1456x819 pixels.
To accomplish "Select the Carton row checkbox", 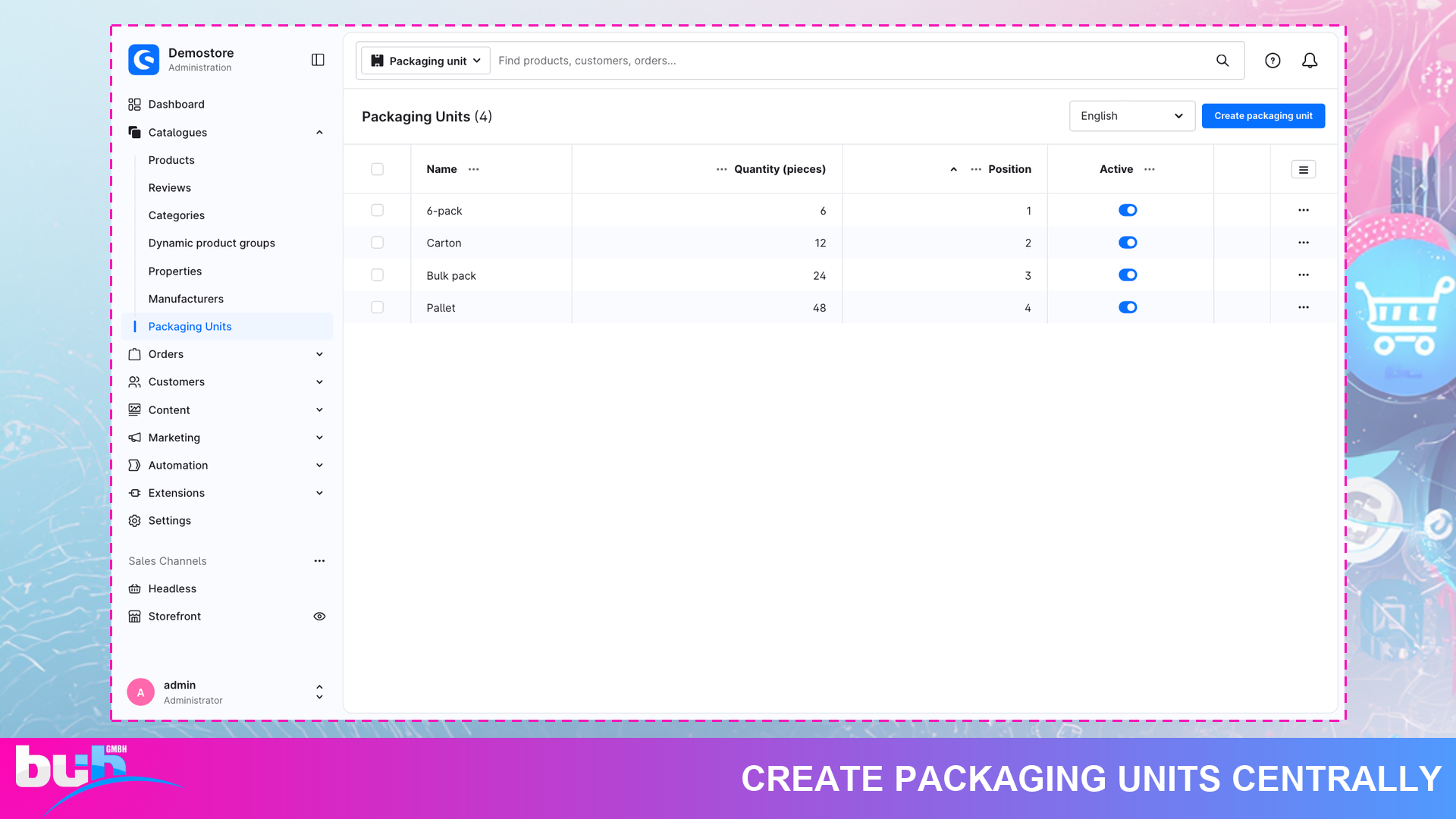I will pyautogui.click(x=377, y=243).
